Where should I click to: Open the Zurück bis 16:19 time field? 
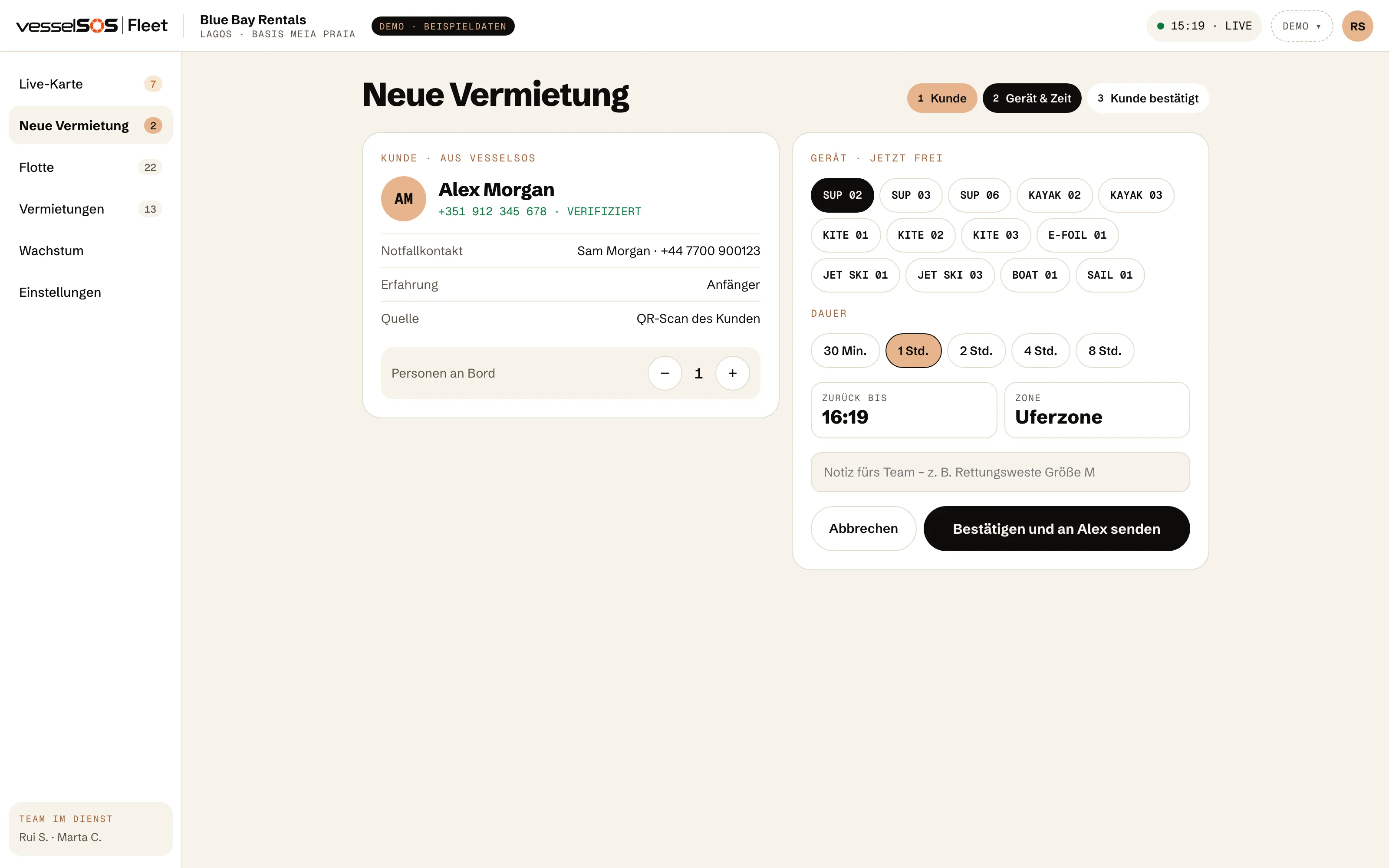click(x=903, y=410)
